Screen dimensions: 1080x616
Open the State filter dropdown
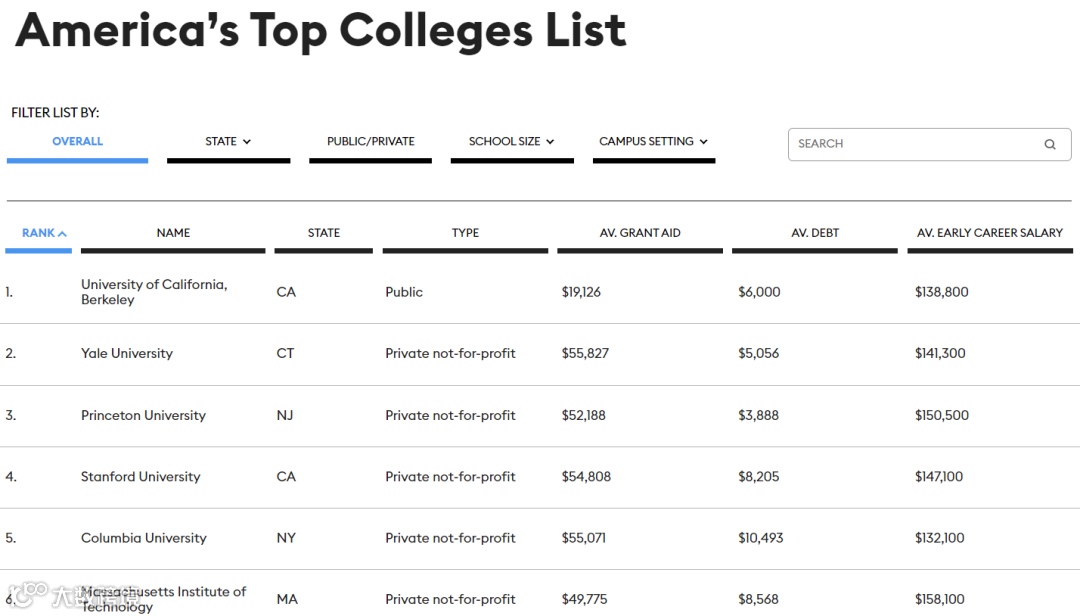pos(228,142)
